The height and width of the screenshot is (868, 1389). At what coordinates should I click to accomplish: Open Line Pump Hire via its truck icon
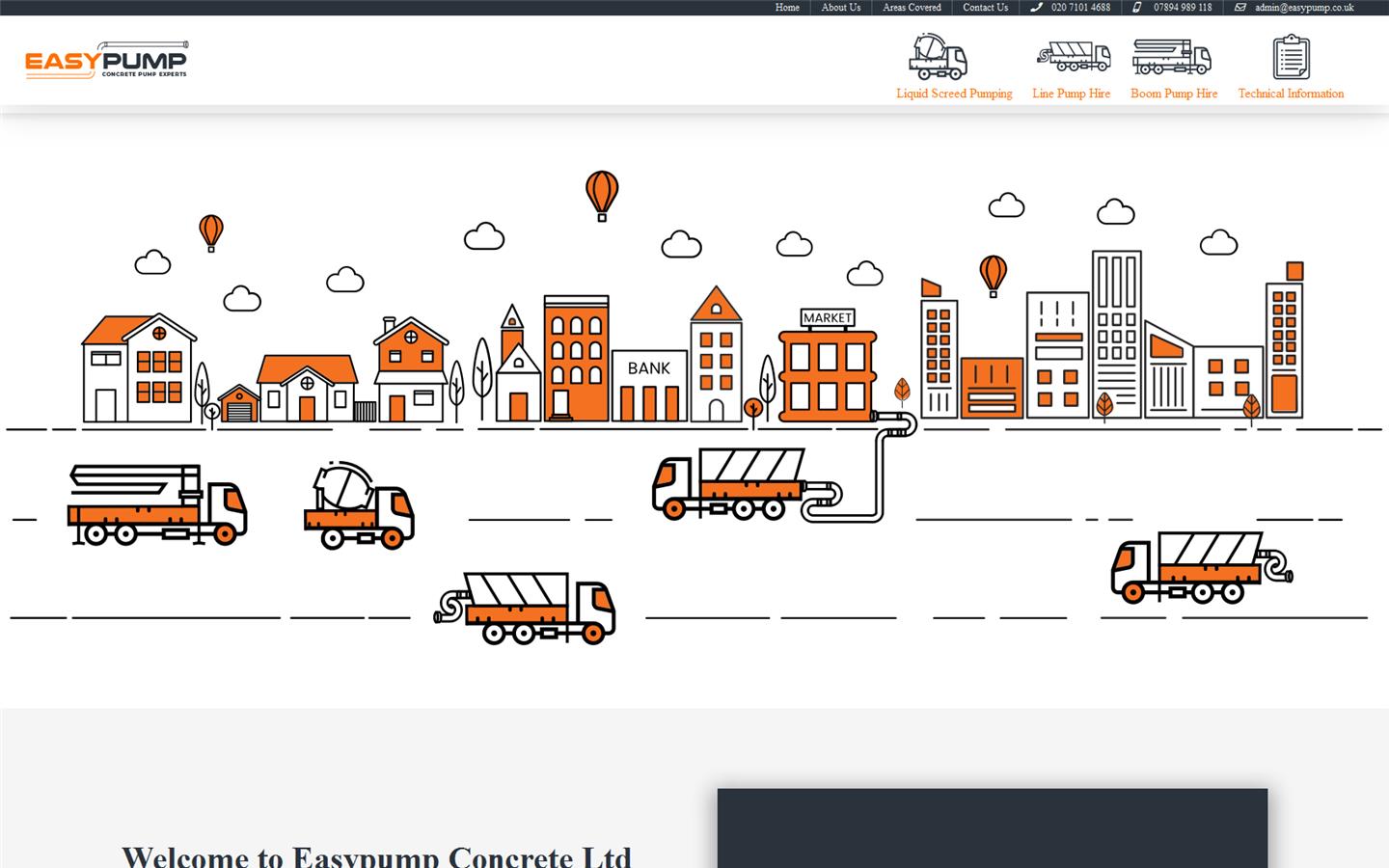tap(1072, 56)
